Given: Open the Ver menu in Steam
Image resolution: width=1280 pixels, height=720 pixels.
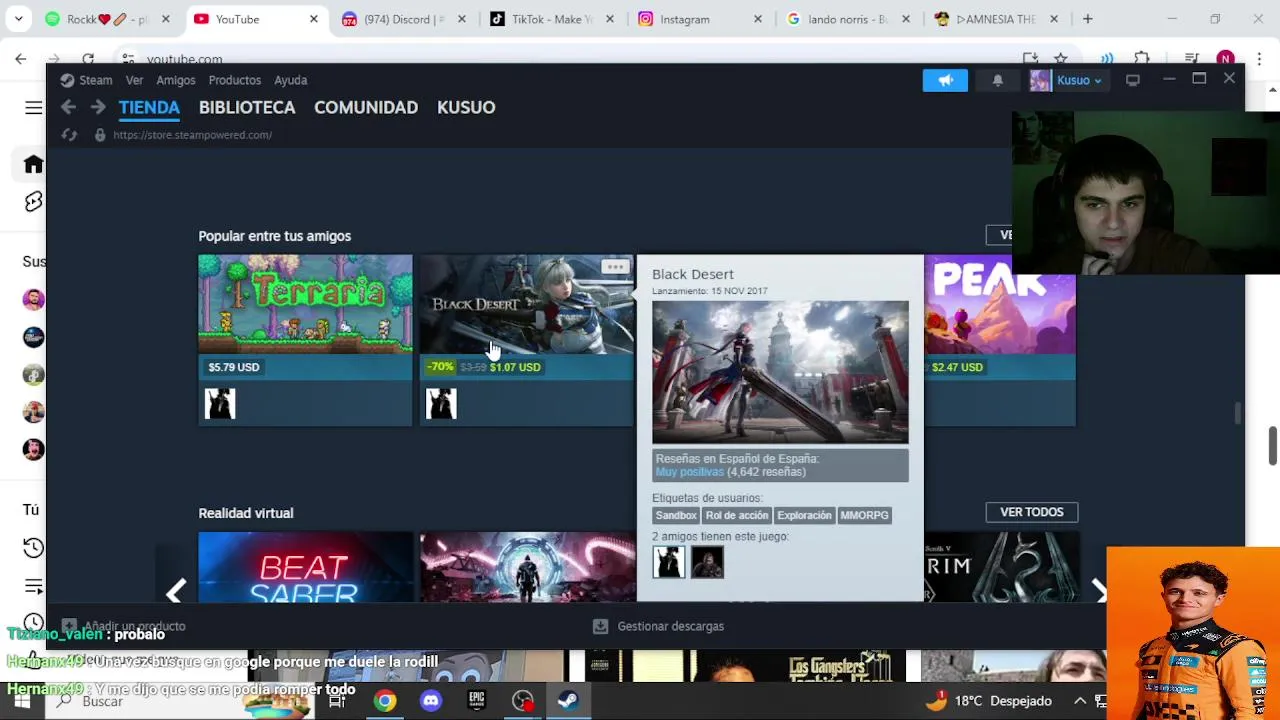Looking at the screenshot, I should click(x=134, y=80).
